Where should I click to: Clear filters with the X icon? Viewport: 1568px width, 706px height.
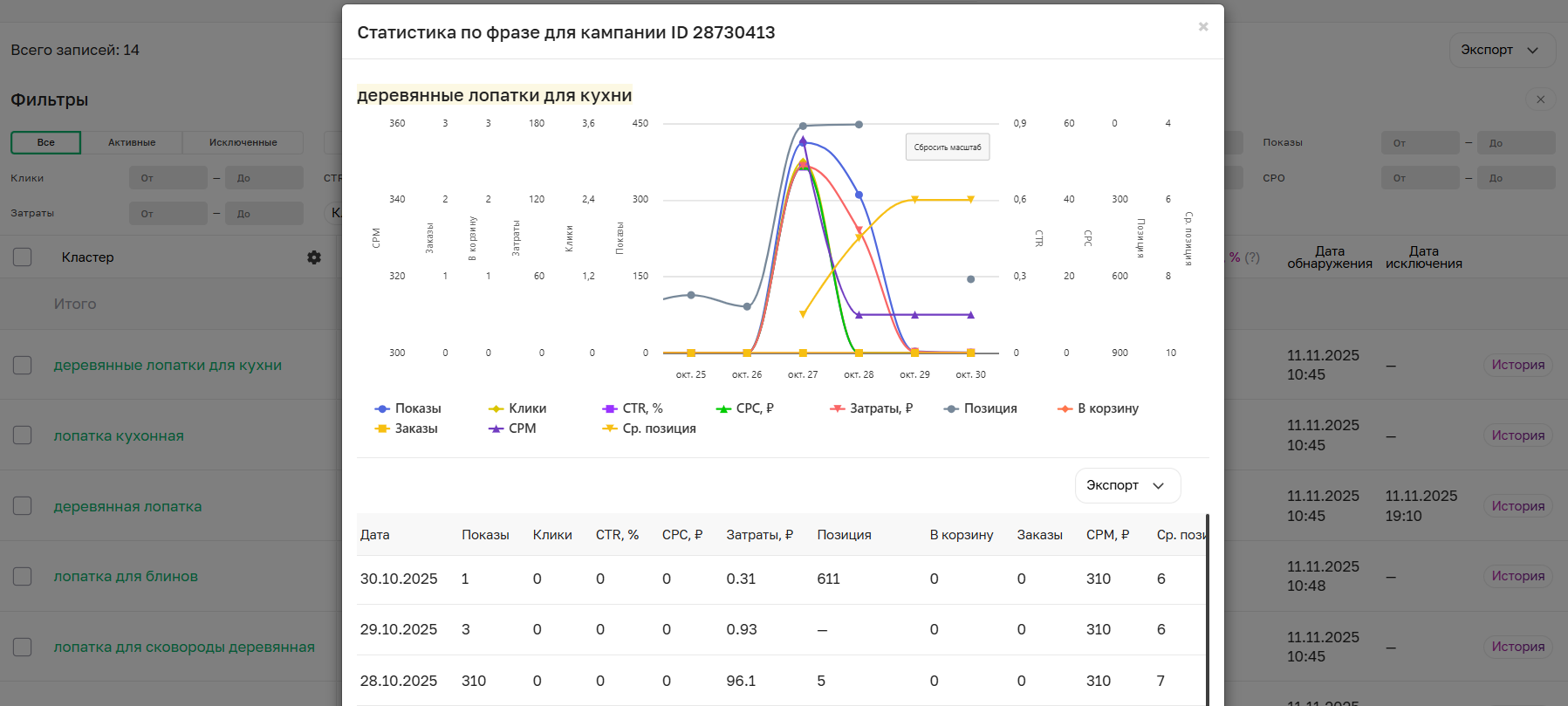[x=1540, y=99]
